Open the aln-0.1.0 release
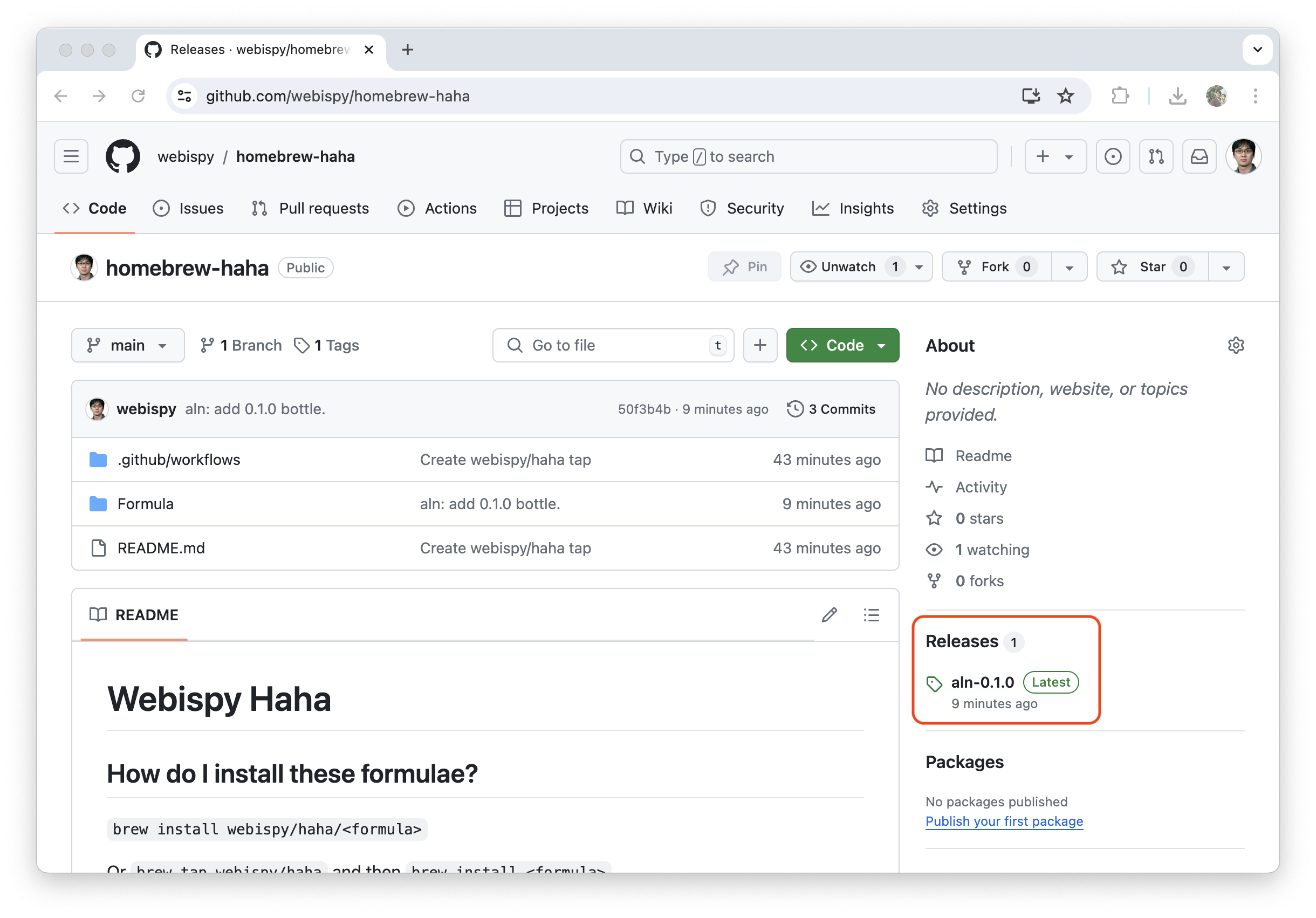The width and height of the screenshot is (1316, 918). (x=982, y=682)
